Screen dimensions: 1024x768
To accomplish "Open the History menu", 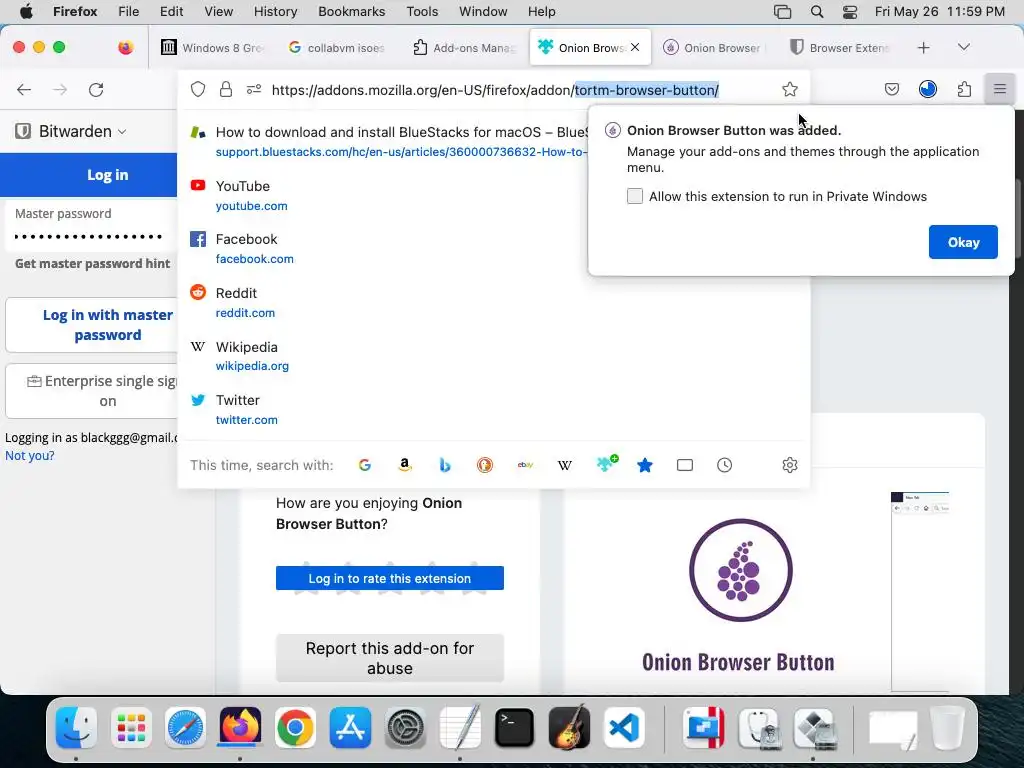I will [x=275, y=12].
